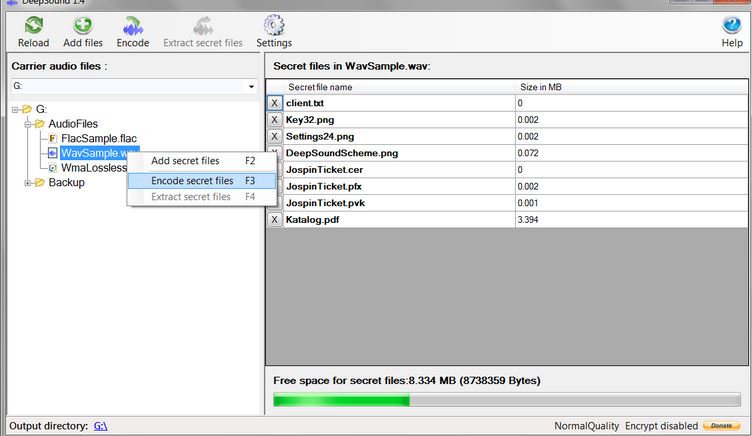Screen dimensions: 752x436
Task: Select the Backup folder in the tree
Action: [x=67, y=182]
